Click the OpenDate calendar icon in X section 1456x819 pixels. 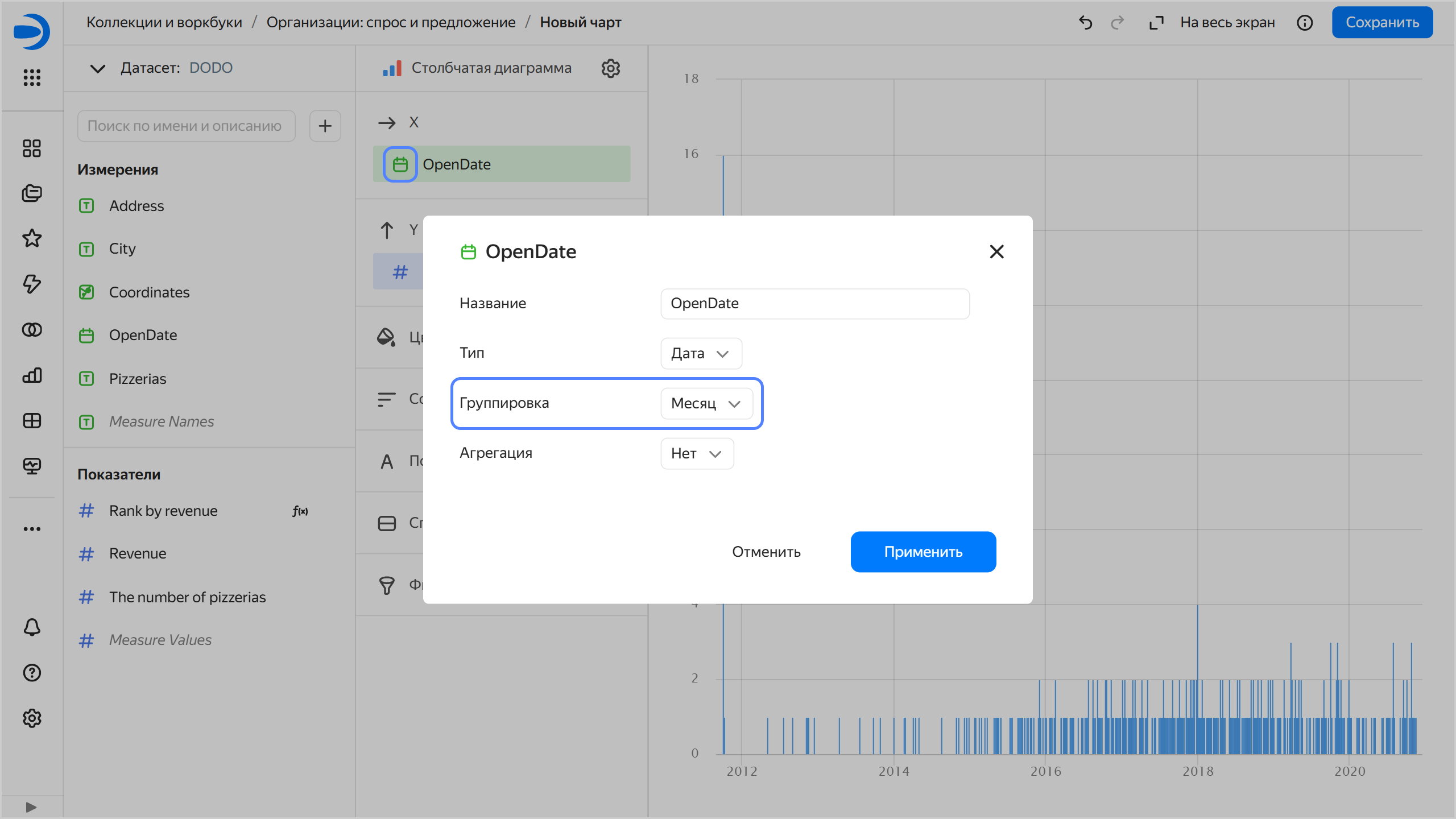[400, 164]
